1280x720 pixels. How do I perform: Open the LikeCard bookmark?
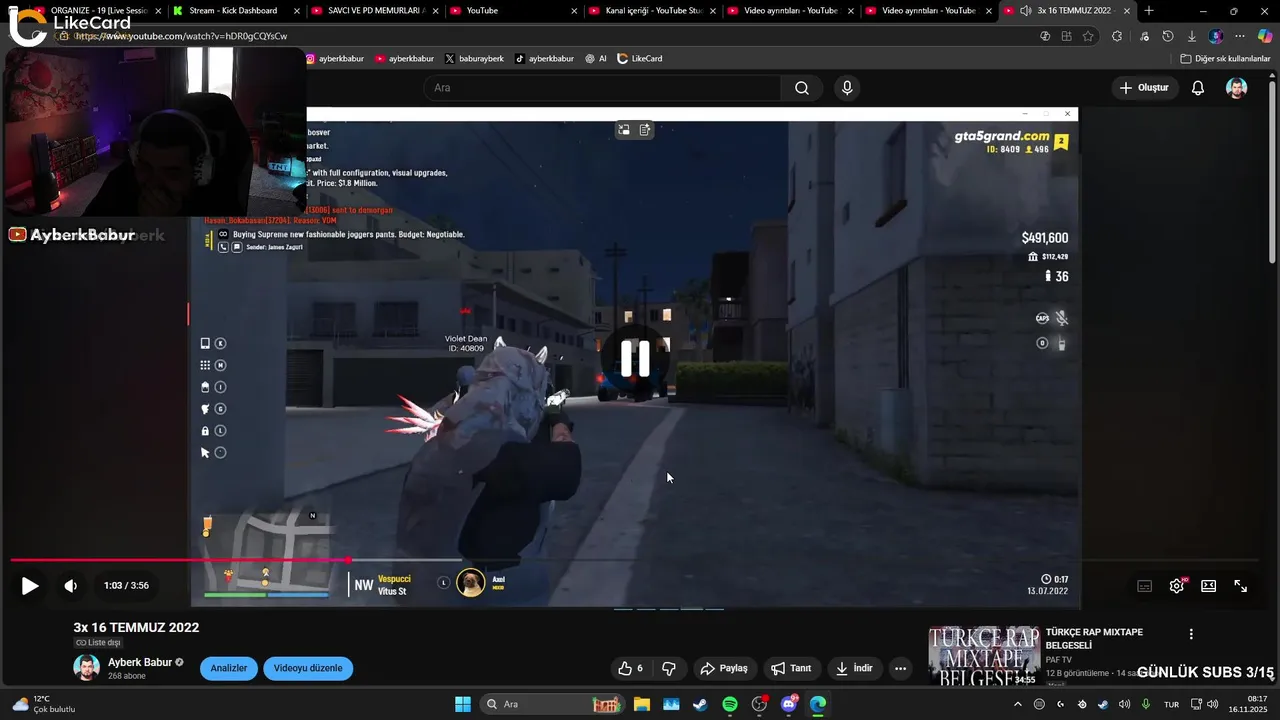pyautogui.click(x=640, y=58)
